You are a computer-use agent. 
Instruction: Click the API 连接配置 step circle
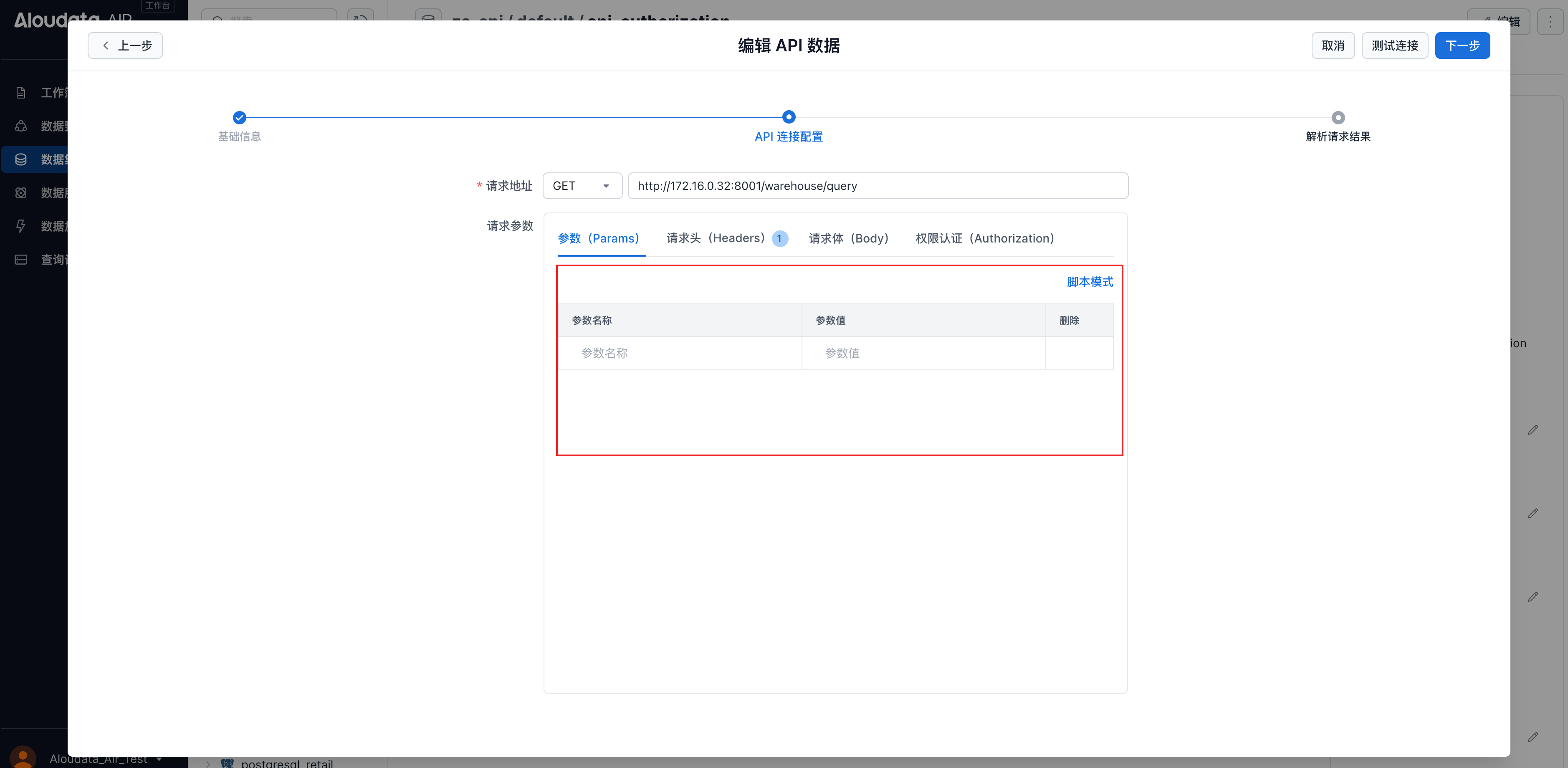pyautogui.click(x=788, y=117)
